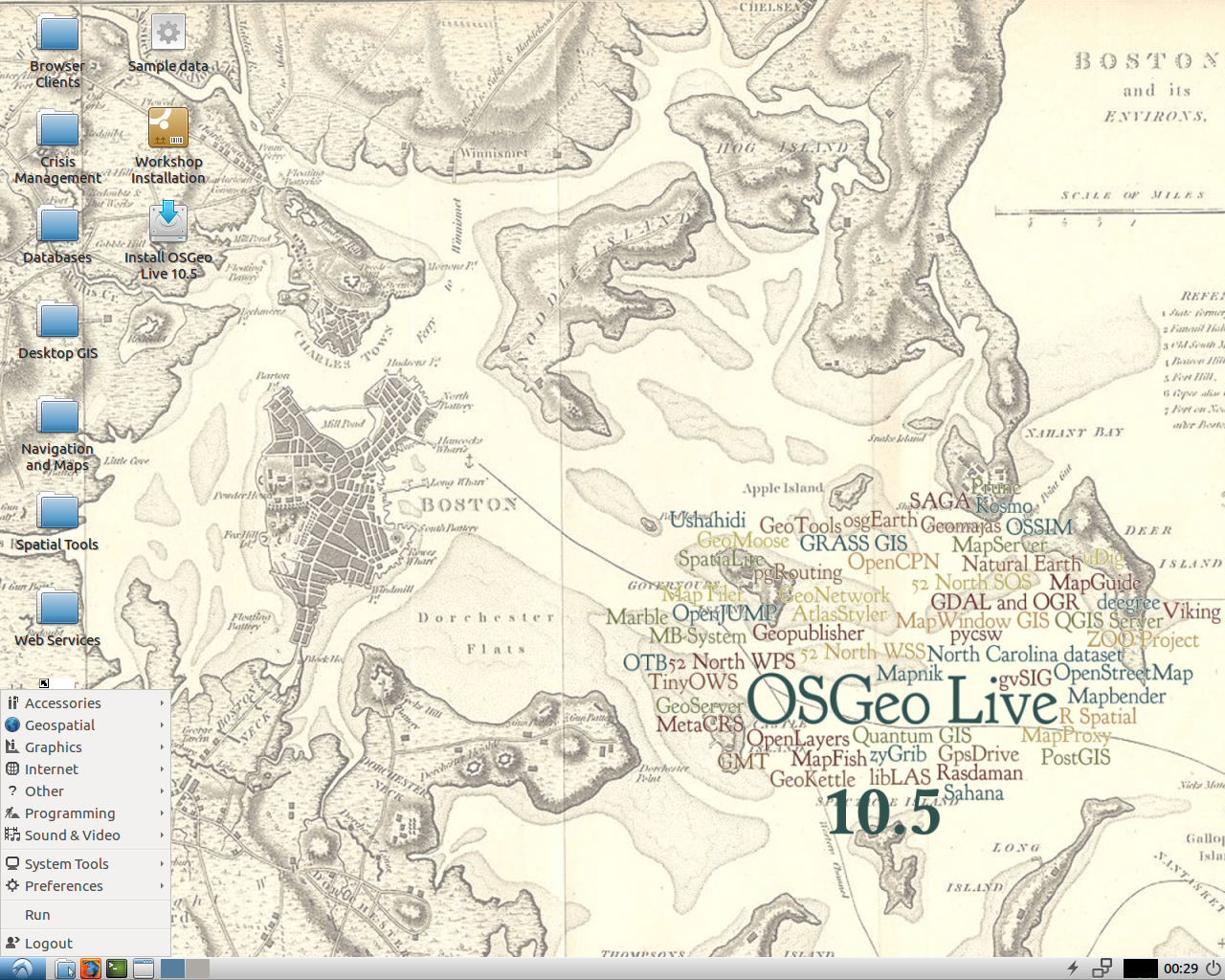This screenshot has width=1225, height=980.
Task: Open the Preferences menu entry
Action: point(86,886)
